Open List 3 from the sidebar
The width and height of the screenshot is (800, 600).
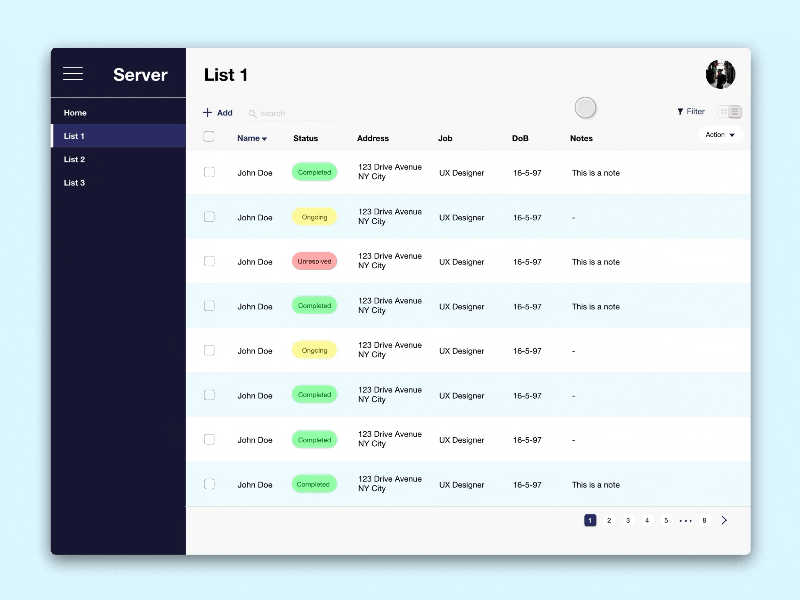tap(74, 182)
